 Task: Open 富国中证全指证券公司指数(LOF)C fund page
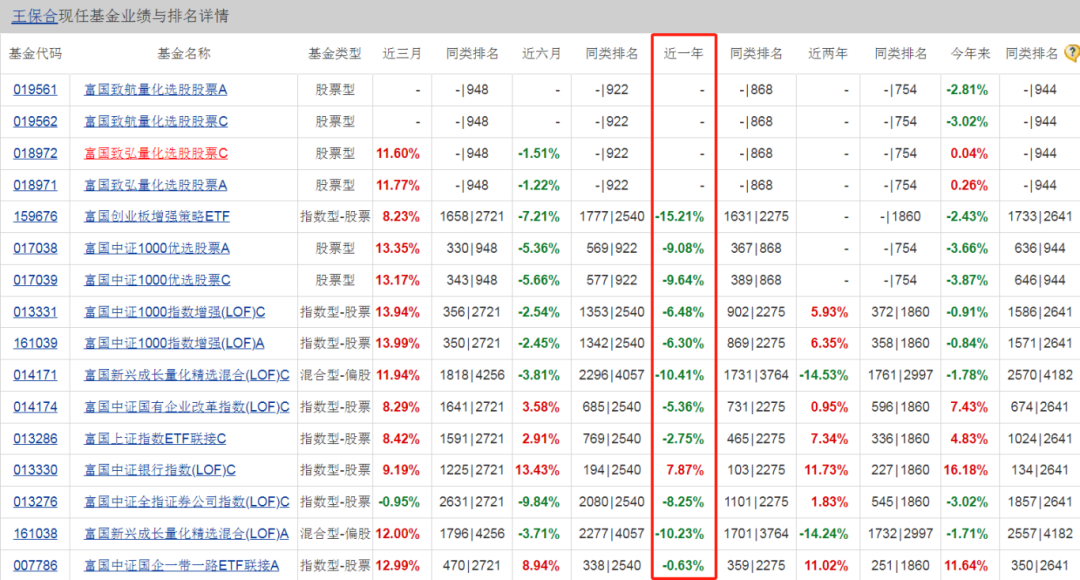(187, 501)
